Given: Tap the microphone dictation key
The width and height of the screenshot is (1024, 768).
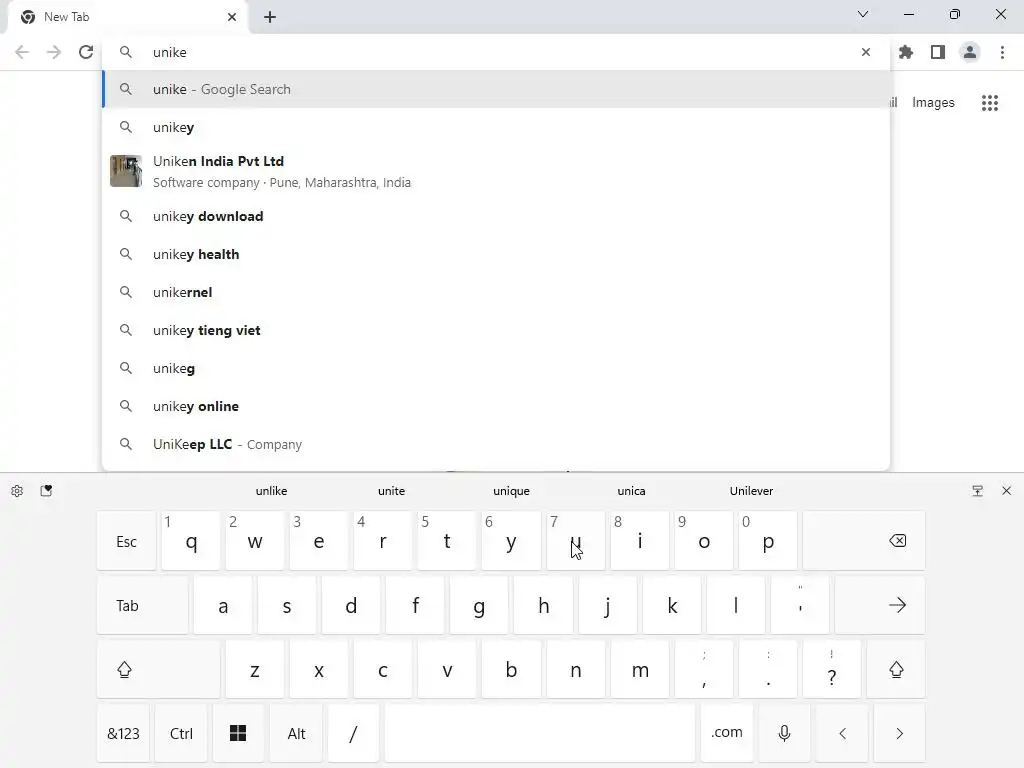Looking at the screenshot, I should (784, 733).
